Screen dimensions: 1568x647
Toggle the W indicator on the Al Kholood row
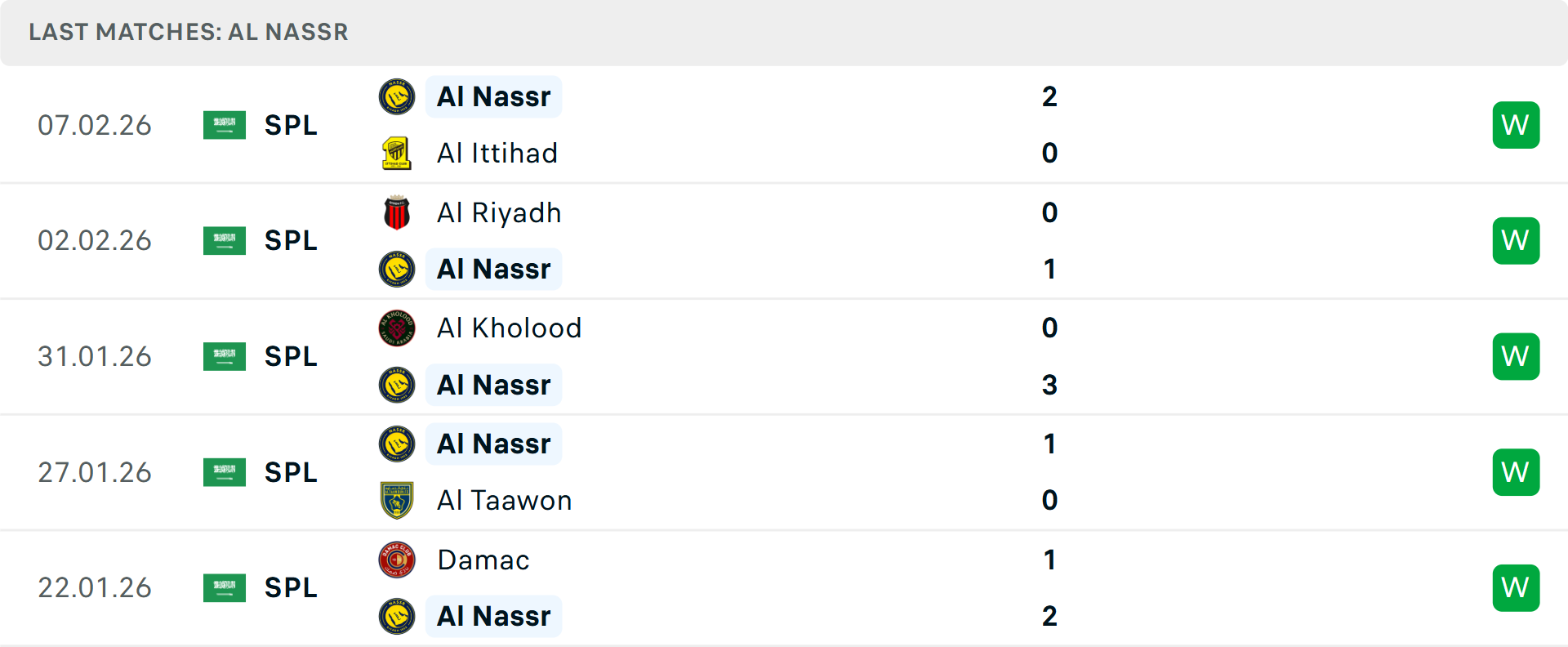[1516, 356]
